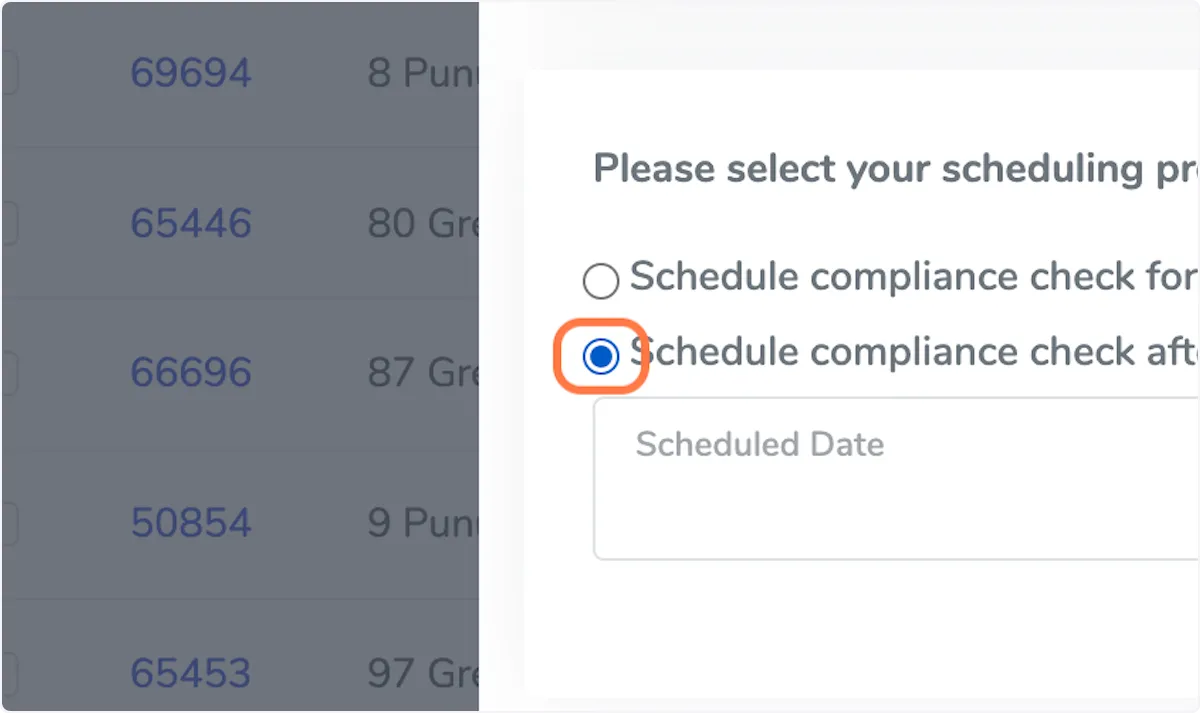Click the selected 'Schedule compliance check aft' radio button

coord(601,356)
